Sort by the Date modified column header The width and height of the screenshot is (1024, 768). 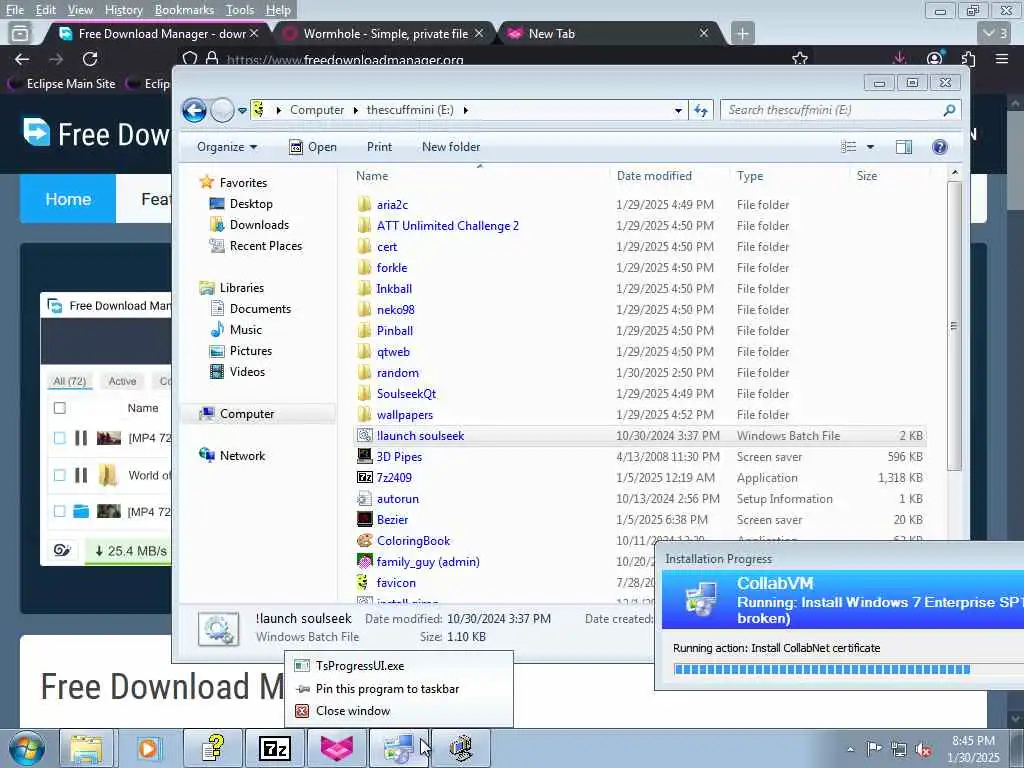654,176
